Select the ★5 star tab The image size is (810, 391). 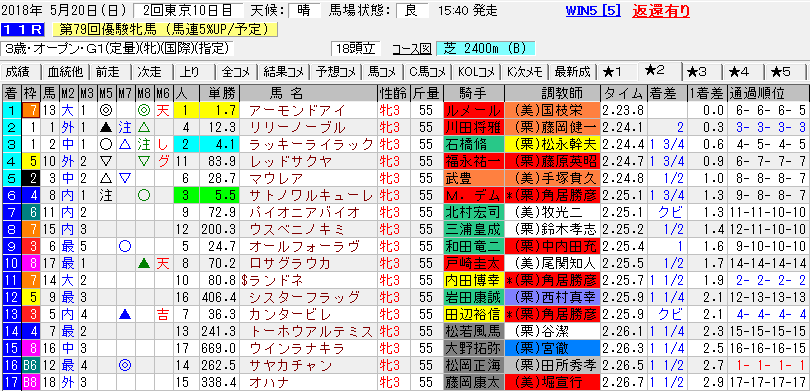785,72
